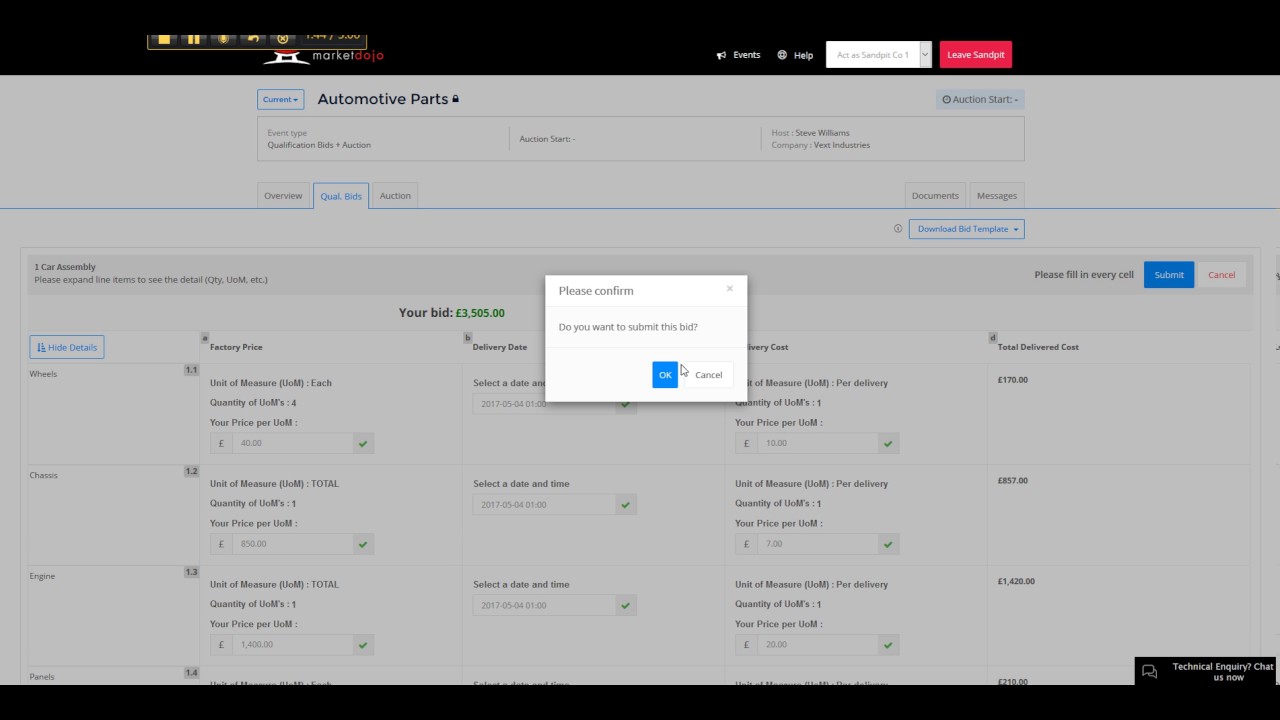Click the Chassis delivery cost field 7.00
Viewport: 1280px width, 720px height.
click(x=818, y=544)
